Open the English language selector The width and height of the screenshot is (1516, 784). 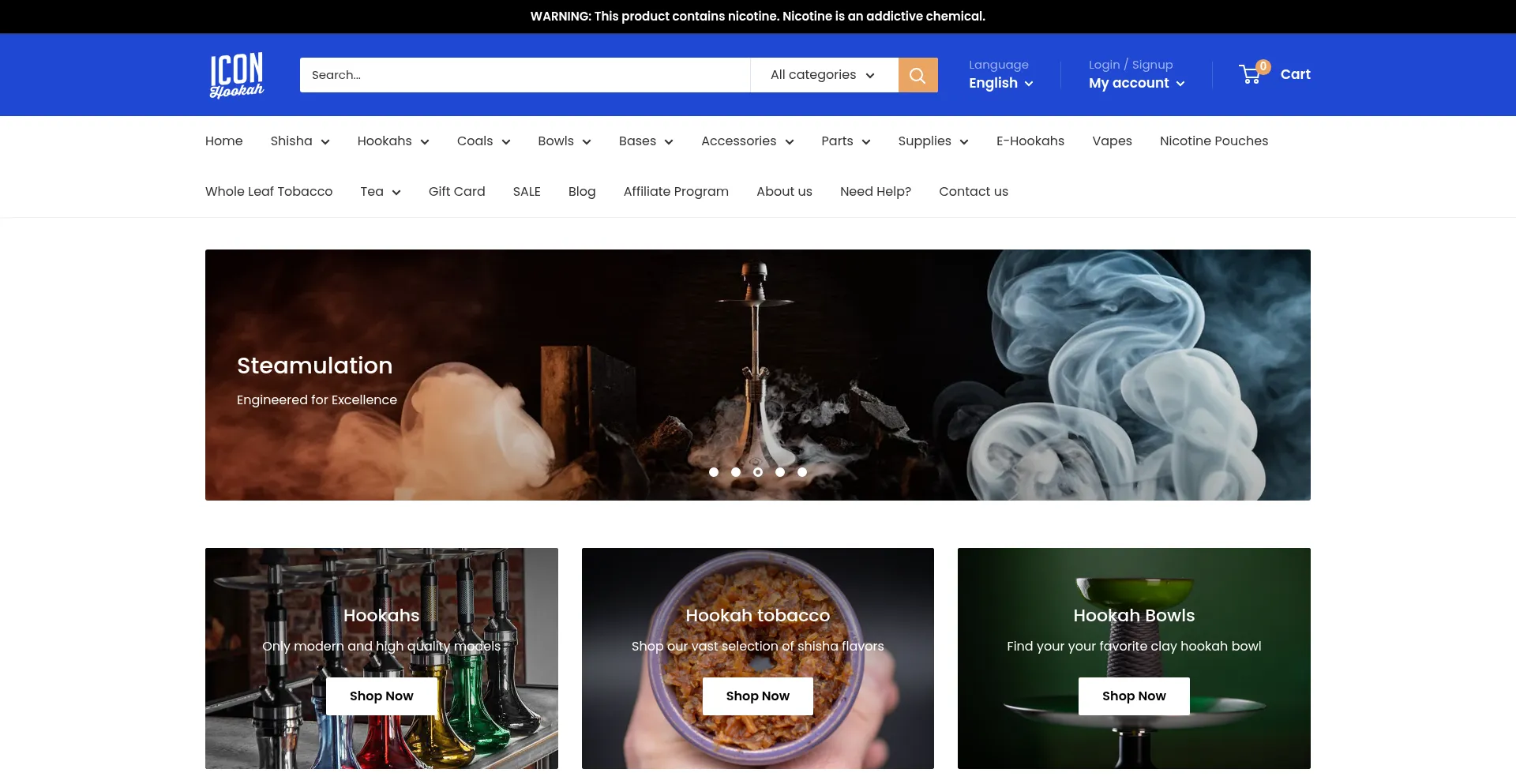1000,83
